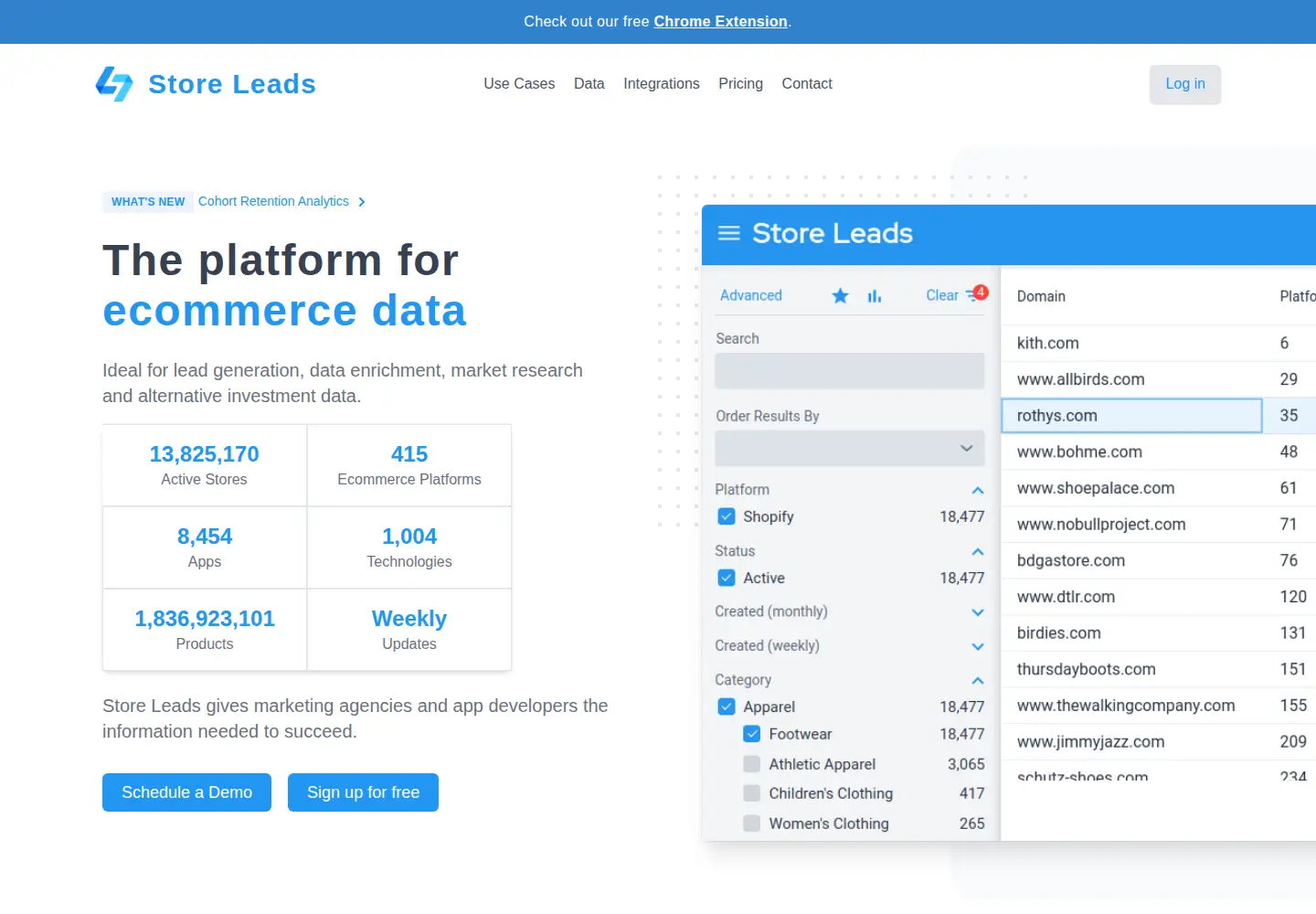Click the star favorites icon

click(840, 295)
